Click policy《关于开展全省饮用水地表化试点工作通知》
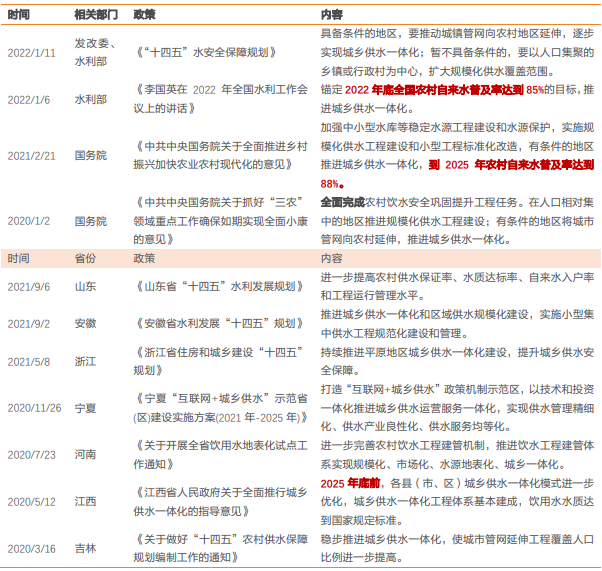Viewport: 602px width, 571px height. [x=221, y=455]
